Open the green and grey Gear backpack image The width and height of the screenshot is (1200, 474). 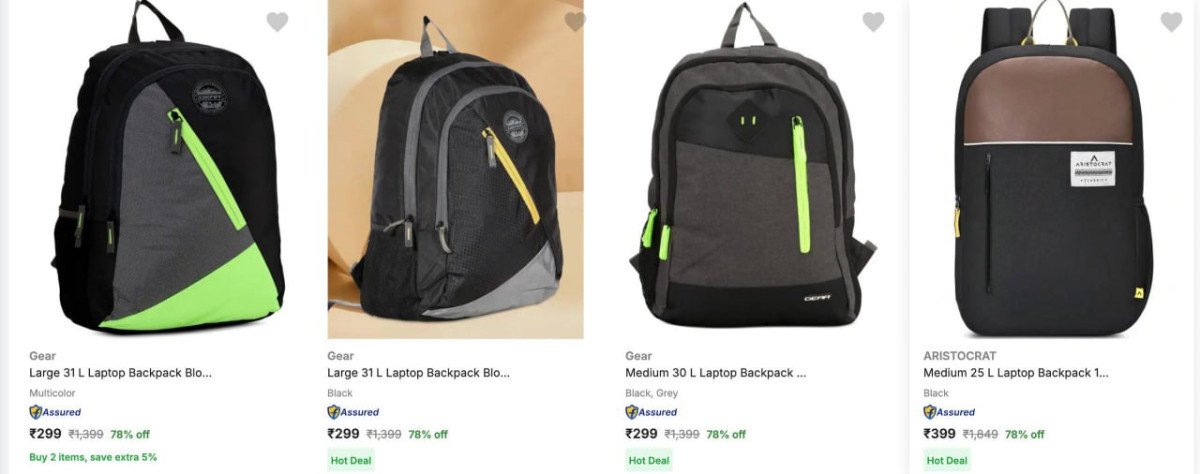(167, 167)
